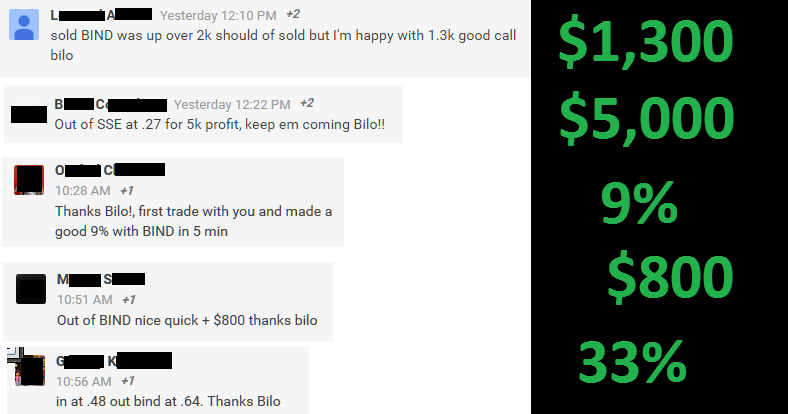
Task: Click the blue default profile avatar
Action: tap(24, 24)
